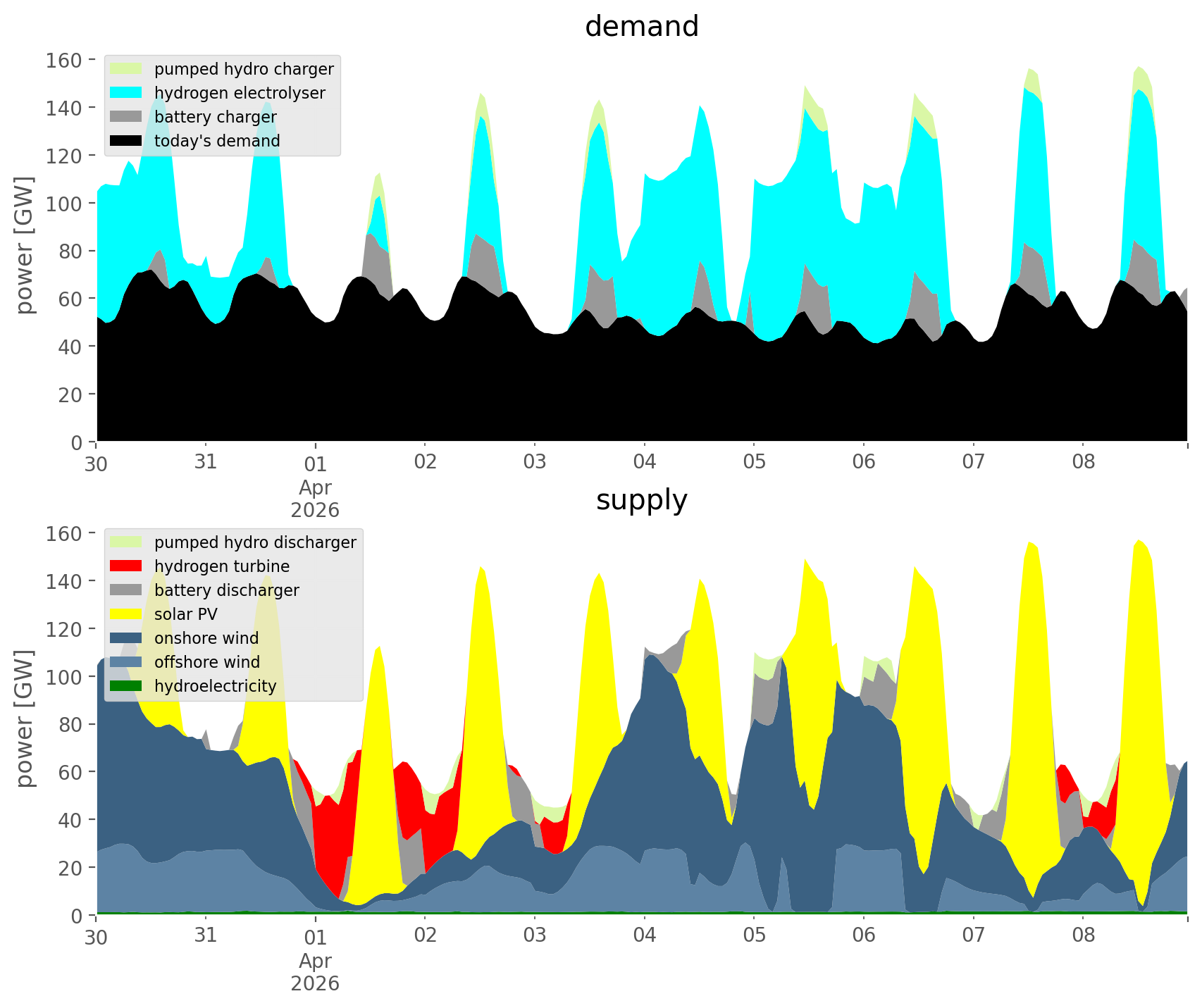Click the 04 date tick on demand chart

tap(644, 462)
